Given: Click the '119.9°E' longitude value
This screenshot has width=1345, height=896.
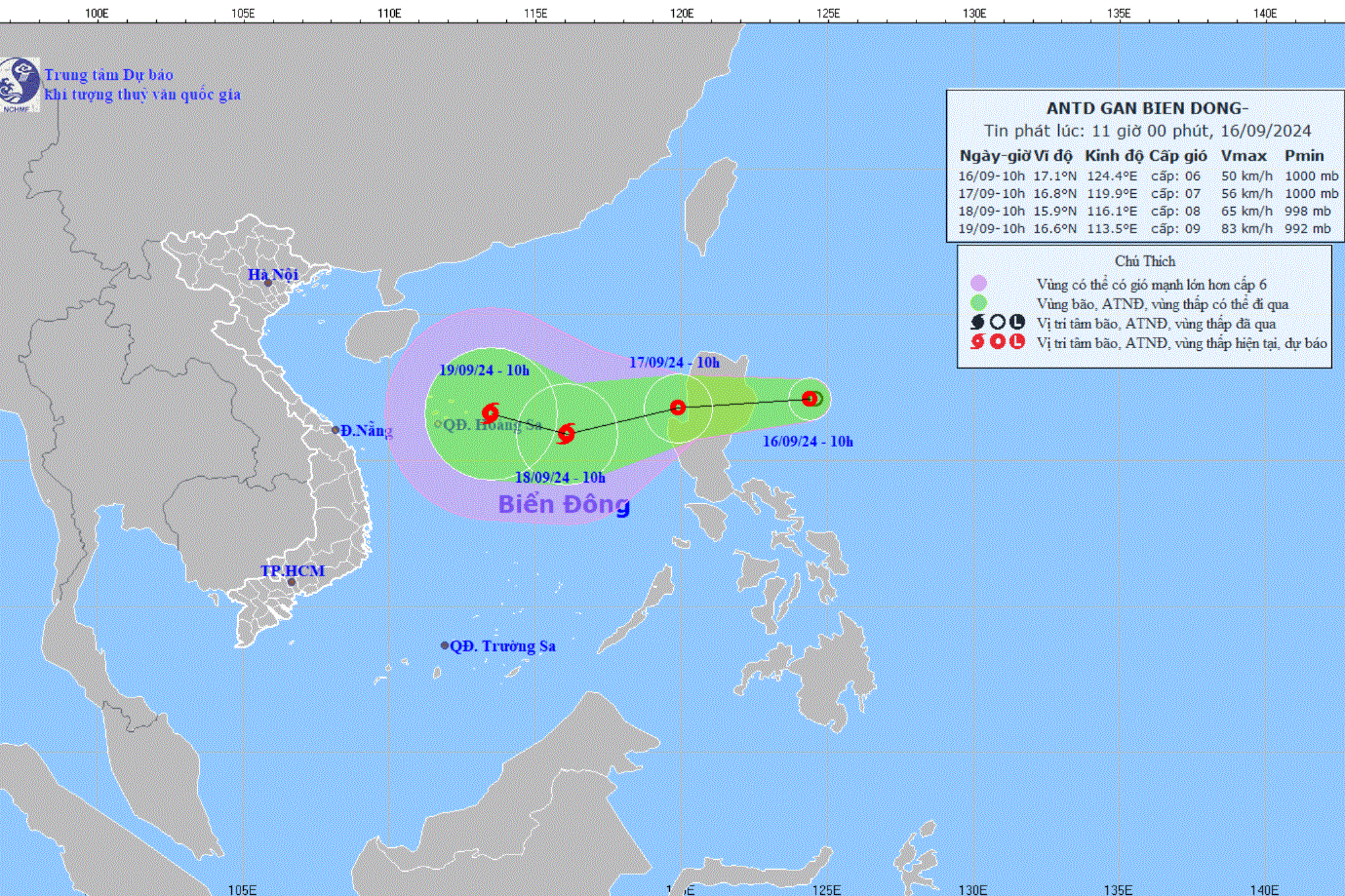Looking at the screenshot, I should point(1112,194).
